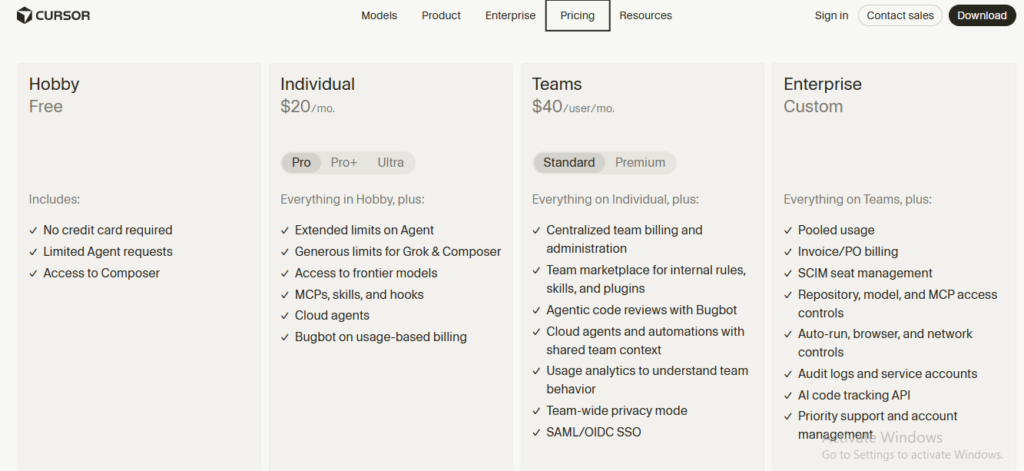Click 'Usage analytics to understand team behavior'
The height and width of the screenshot is (471, 1024).
[x=647, y=380]
